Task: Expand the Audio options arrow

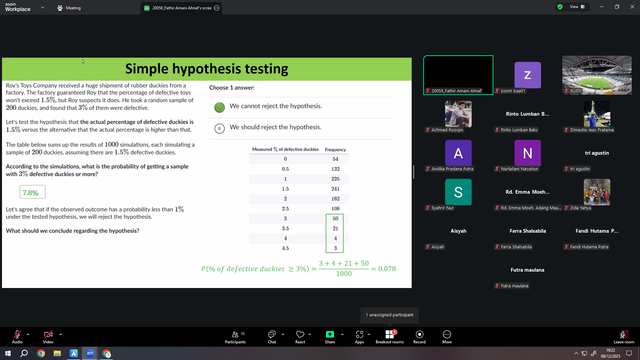Action: [28, 334]
